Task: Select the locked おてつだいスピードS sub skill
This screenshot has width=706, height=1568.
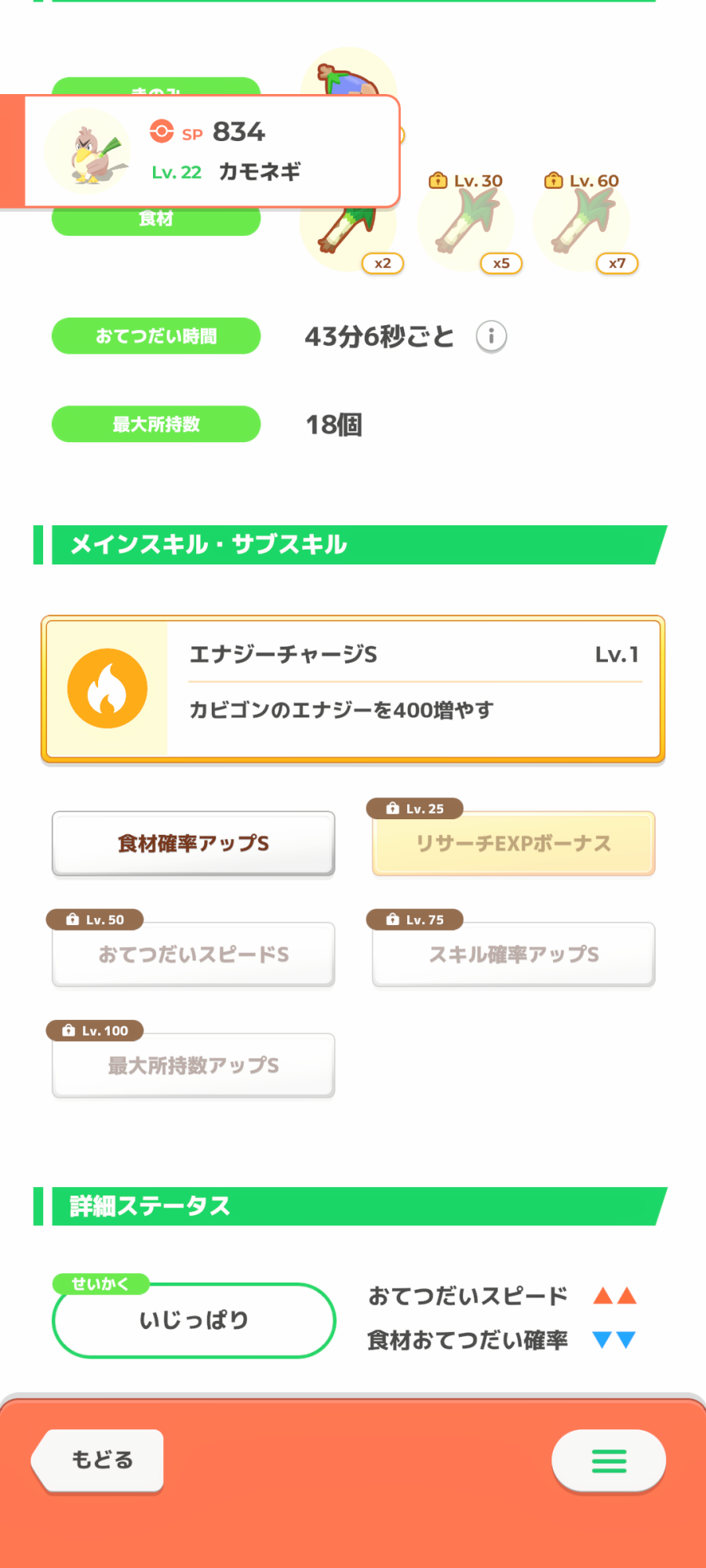Action: [x=194, y=954]
